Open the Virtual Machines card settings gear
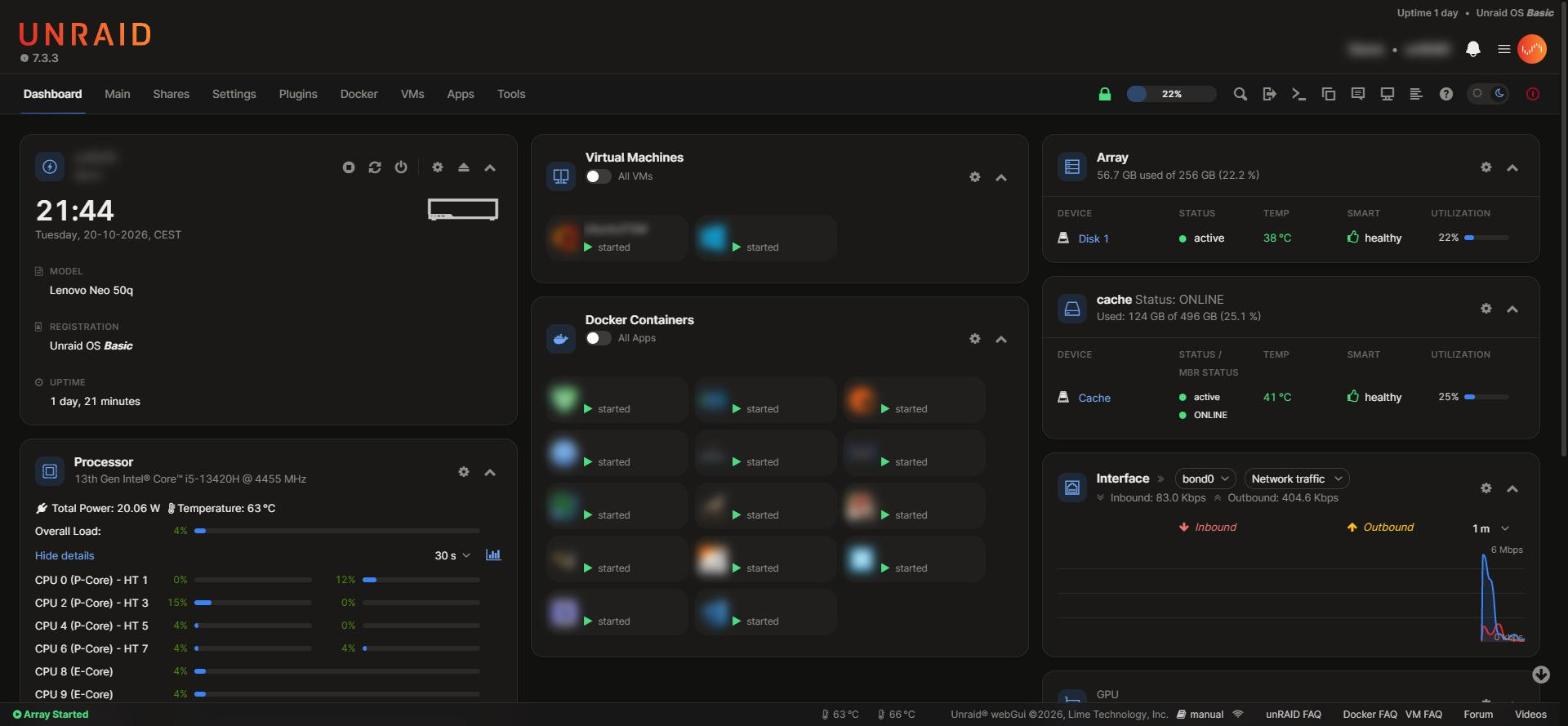Screen dimensions: 1568x726 tap(974, 177)
